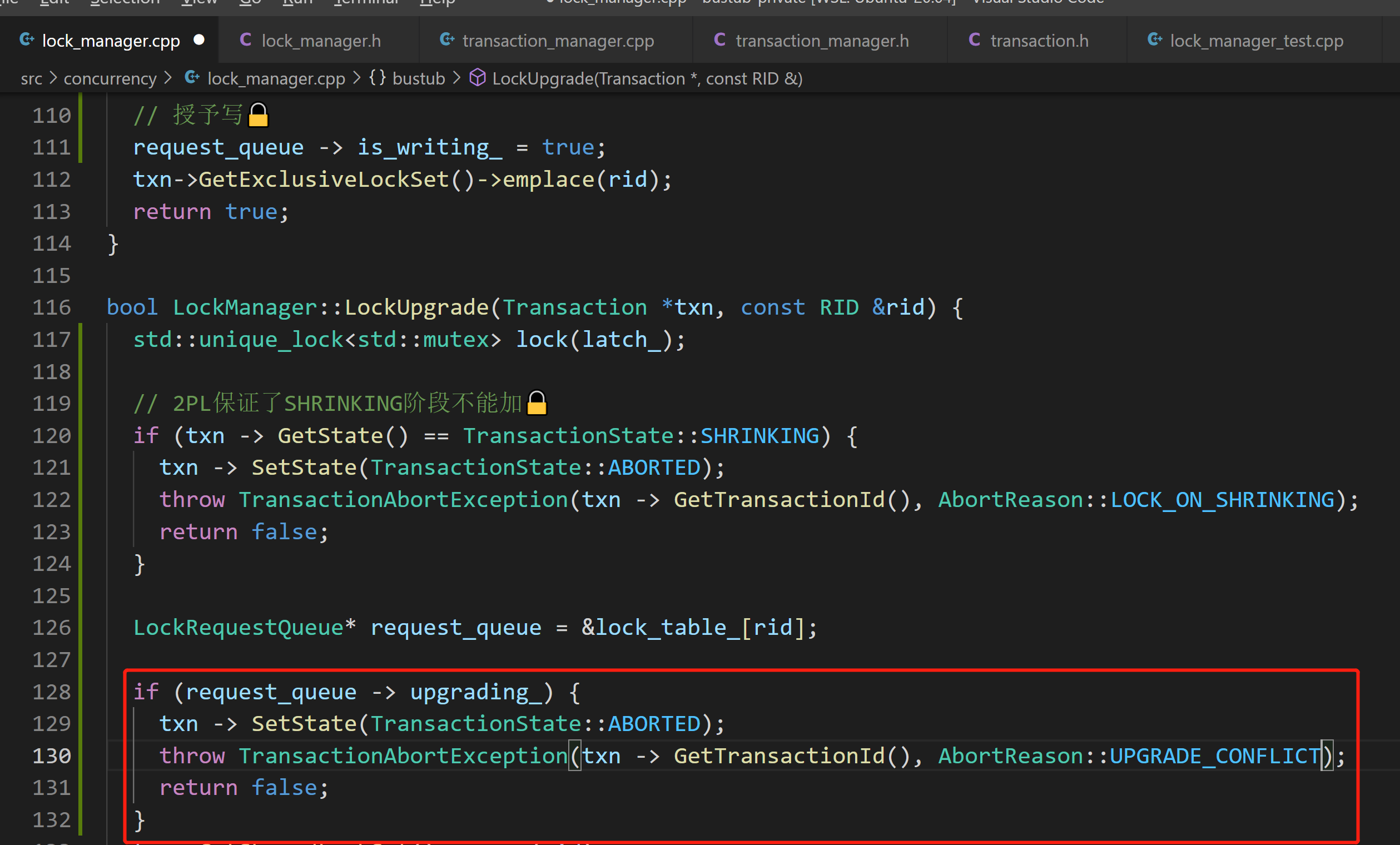
Task: Click the C++ icon on lock_manager_test.cpp tab
Action: point(1155,40)
